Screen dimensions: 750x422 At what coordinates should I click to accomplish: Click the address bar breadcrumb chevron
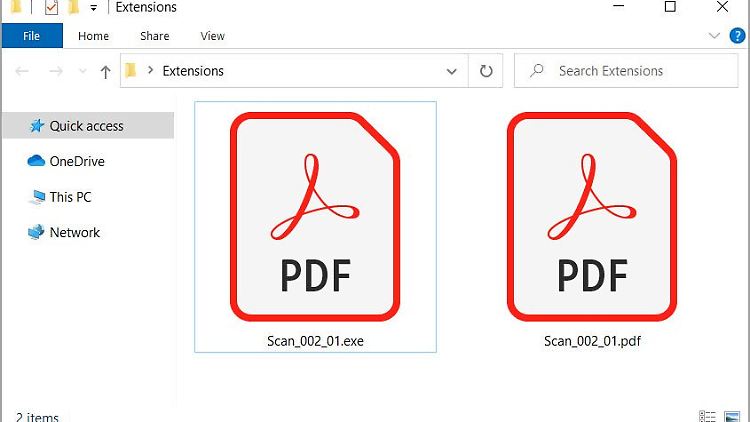(150, 70)
